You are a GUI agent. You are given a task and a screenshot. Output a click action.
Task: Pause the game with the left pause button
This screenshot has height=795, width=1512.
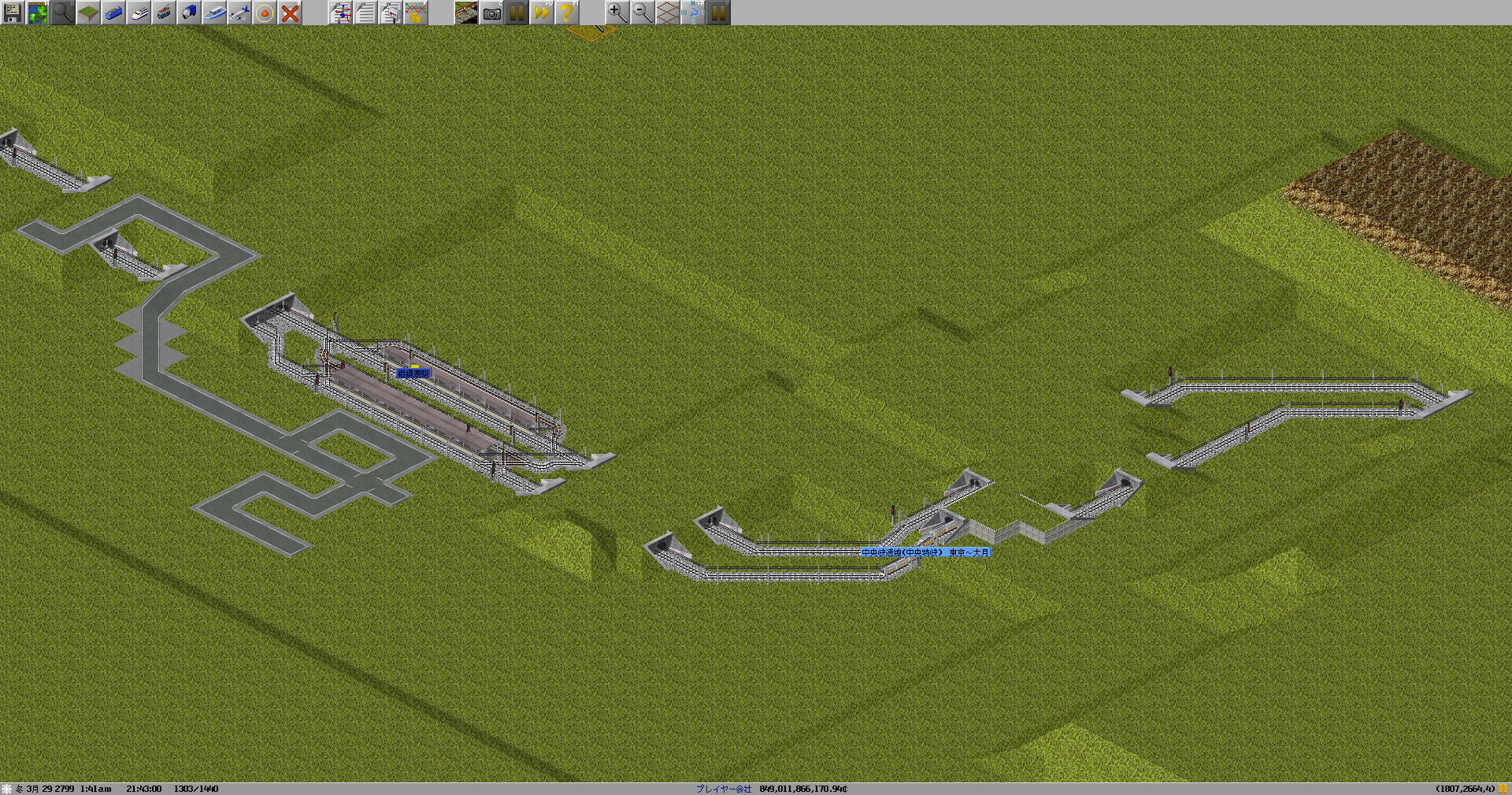coord(517,13)
